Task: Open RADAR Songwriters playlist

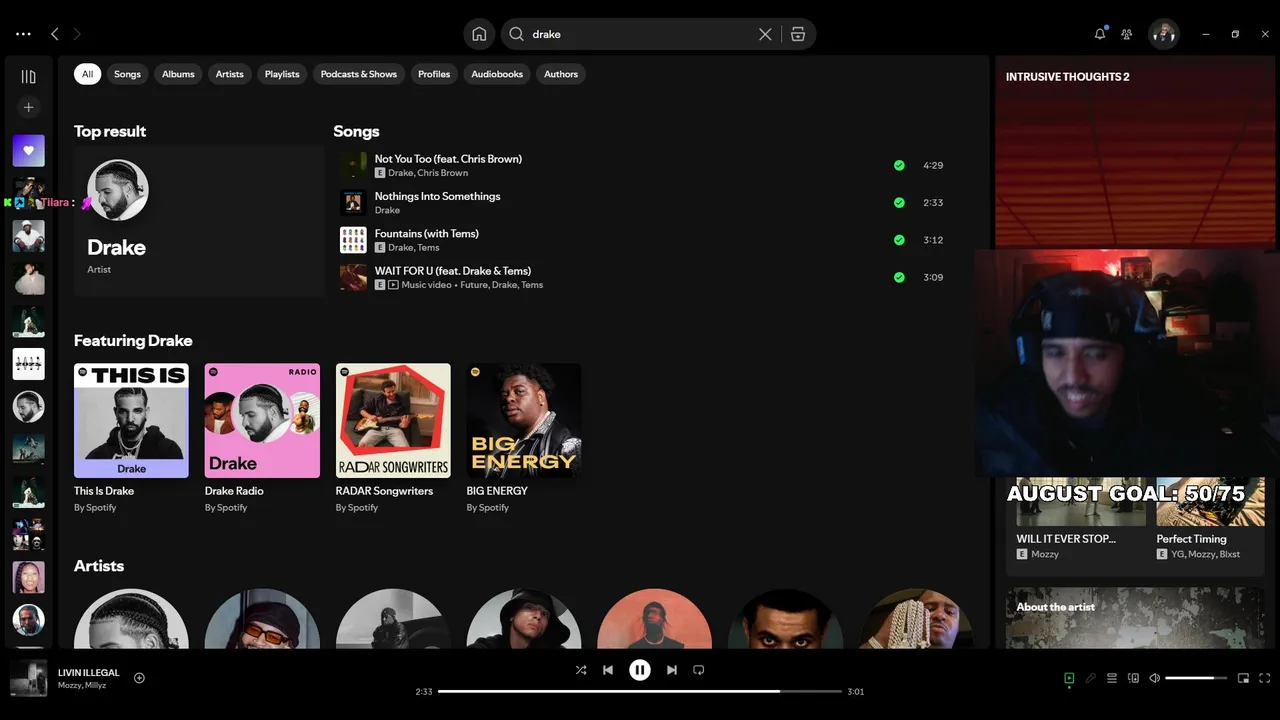Action: pyautogui.click(x=393, y=438)
